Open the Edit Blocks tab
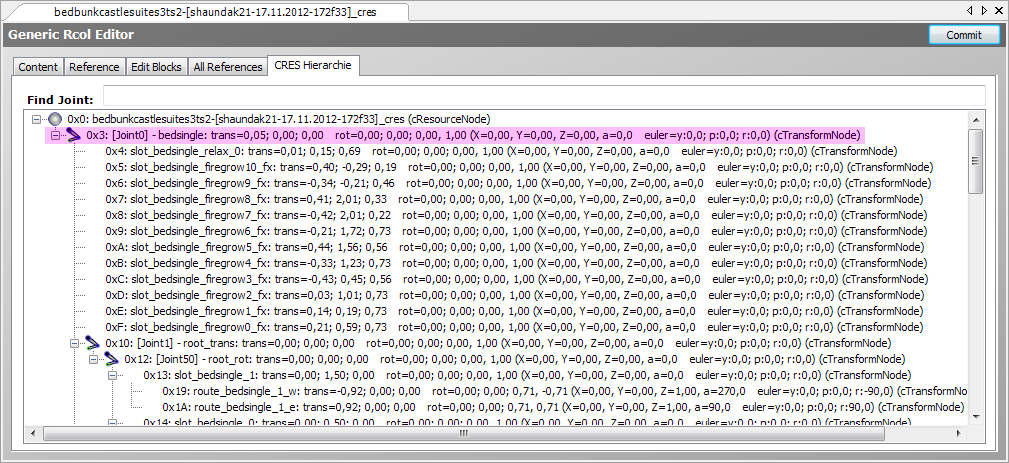 [157, 67]
